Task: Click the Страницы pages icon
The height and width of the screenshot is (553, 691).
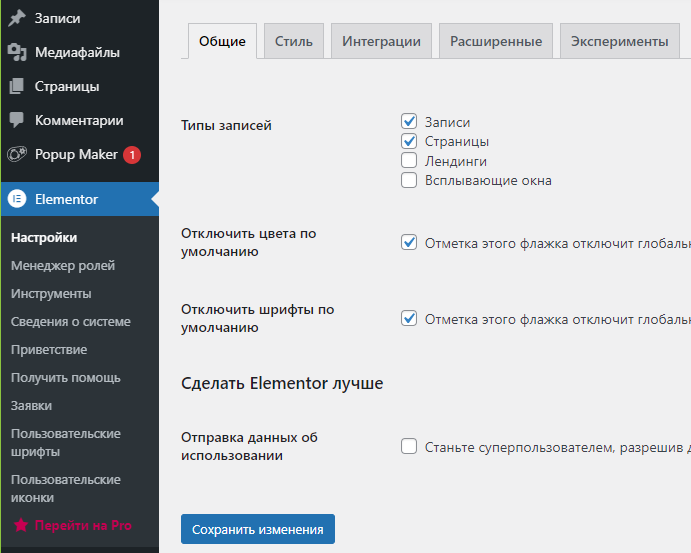Action: point(17,86)
